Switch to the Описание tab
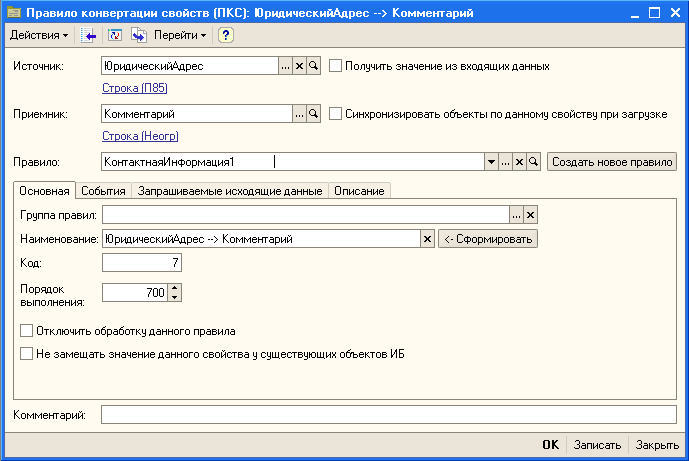This screenshot has height=461, width=689. click(359, 190)
